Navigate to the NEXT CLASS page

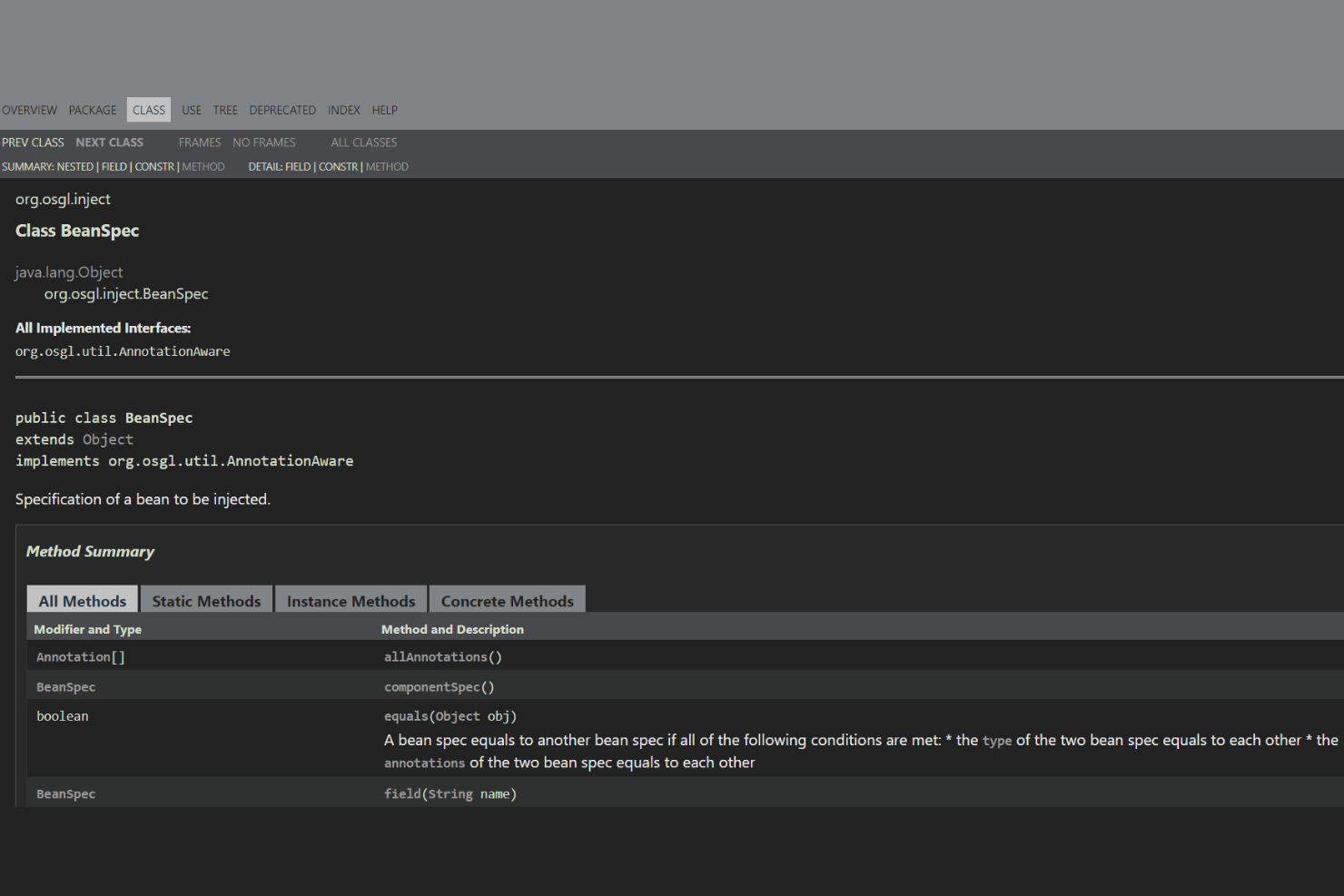coord(109,142)
